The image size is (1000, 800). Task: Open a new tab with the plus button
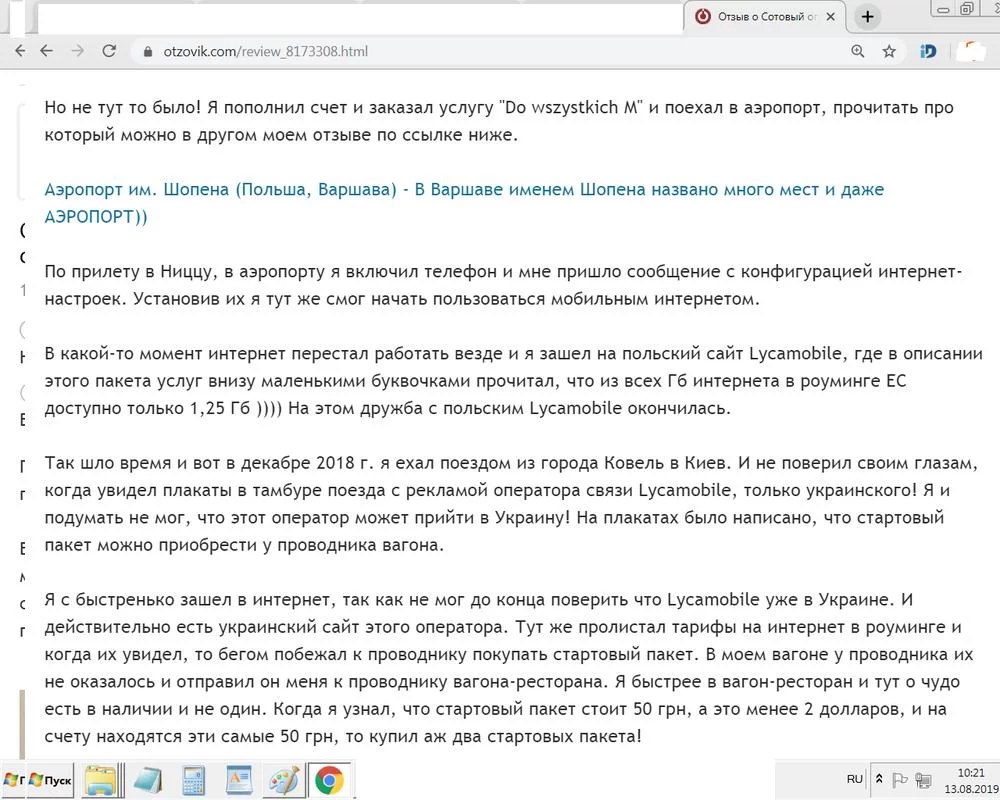pos(867,17)
